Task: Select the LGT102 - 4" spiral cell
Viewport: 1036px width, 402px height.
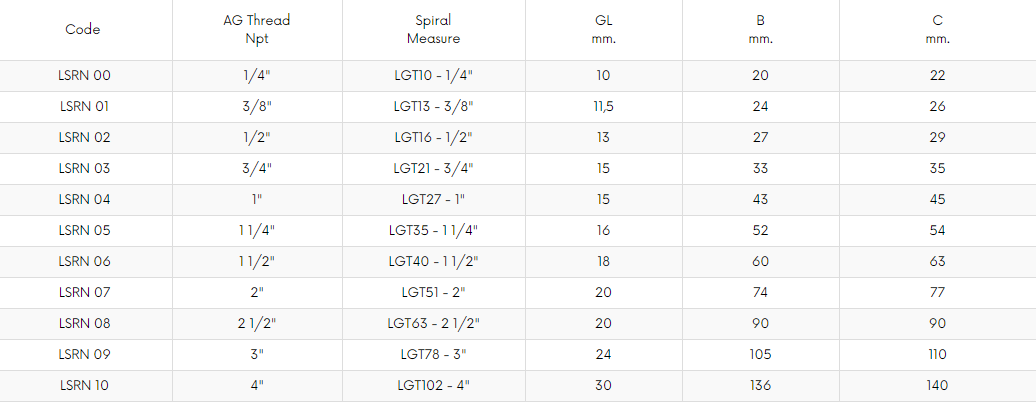Action: [433, 385]
